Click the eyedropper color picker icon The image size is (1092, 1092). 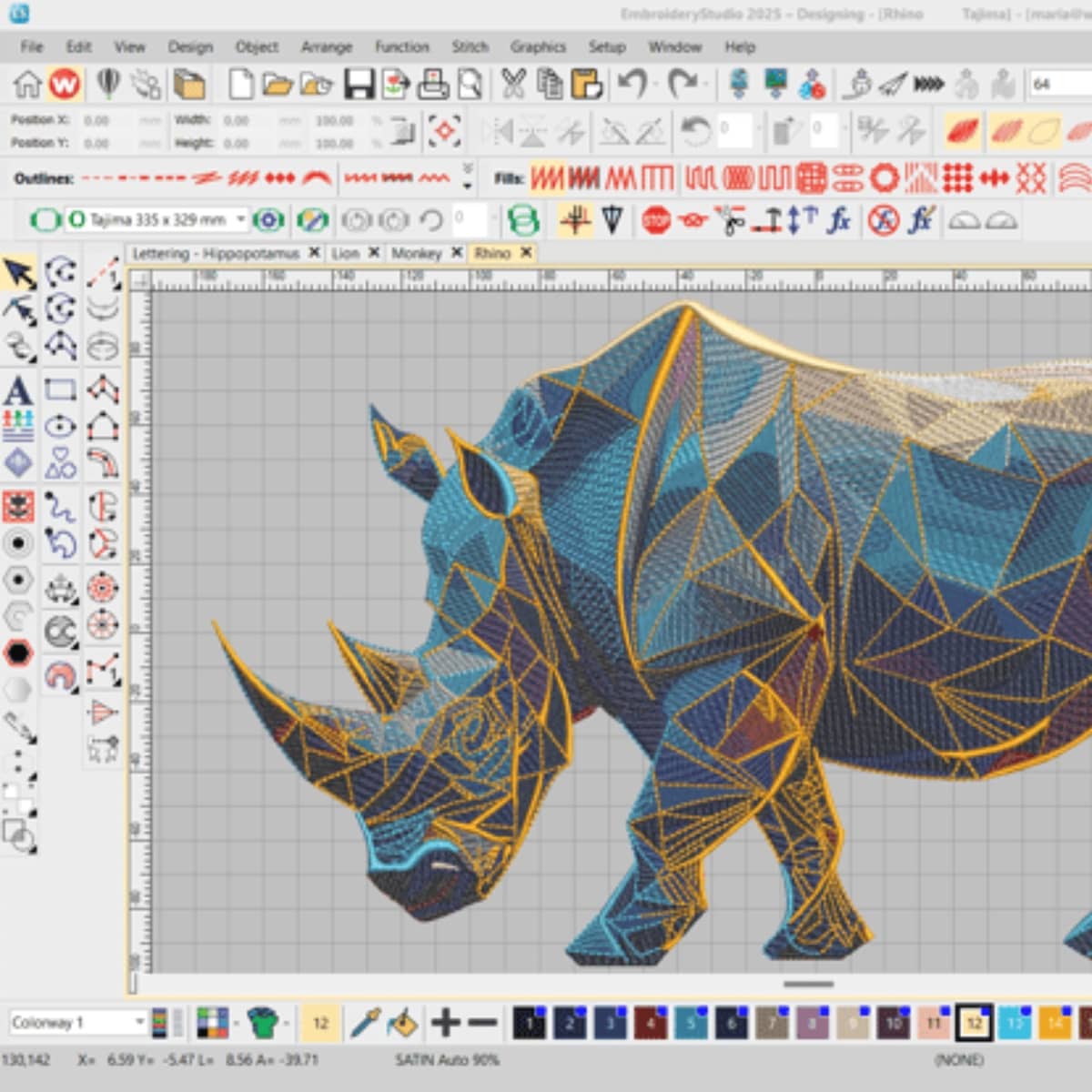point(365,1023)
